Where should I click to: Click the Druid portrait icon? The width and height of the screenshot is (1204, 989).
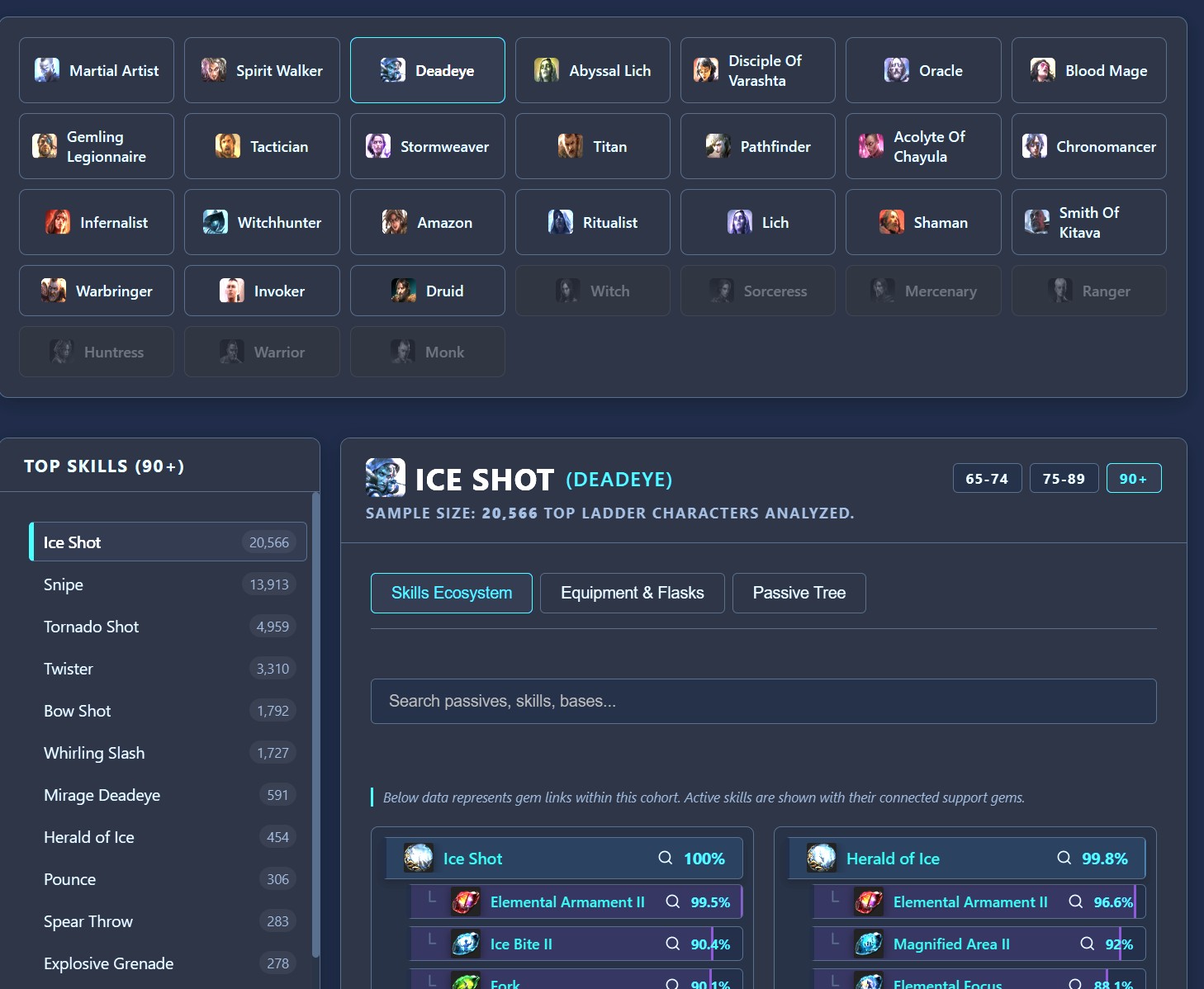(404, 291)
